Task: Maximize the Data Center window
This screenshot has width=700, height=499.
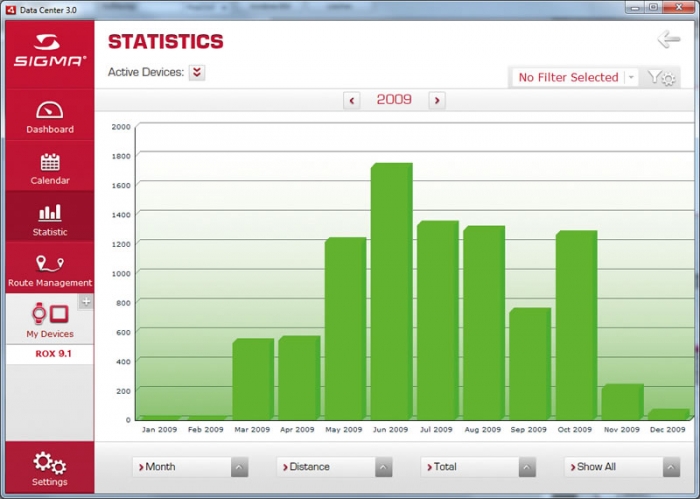Action: 654,8
